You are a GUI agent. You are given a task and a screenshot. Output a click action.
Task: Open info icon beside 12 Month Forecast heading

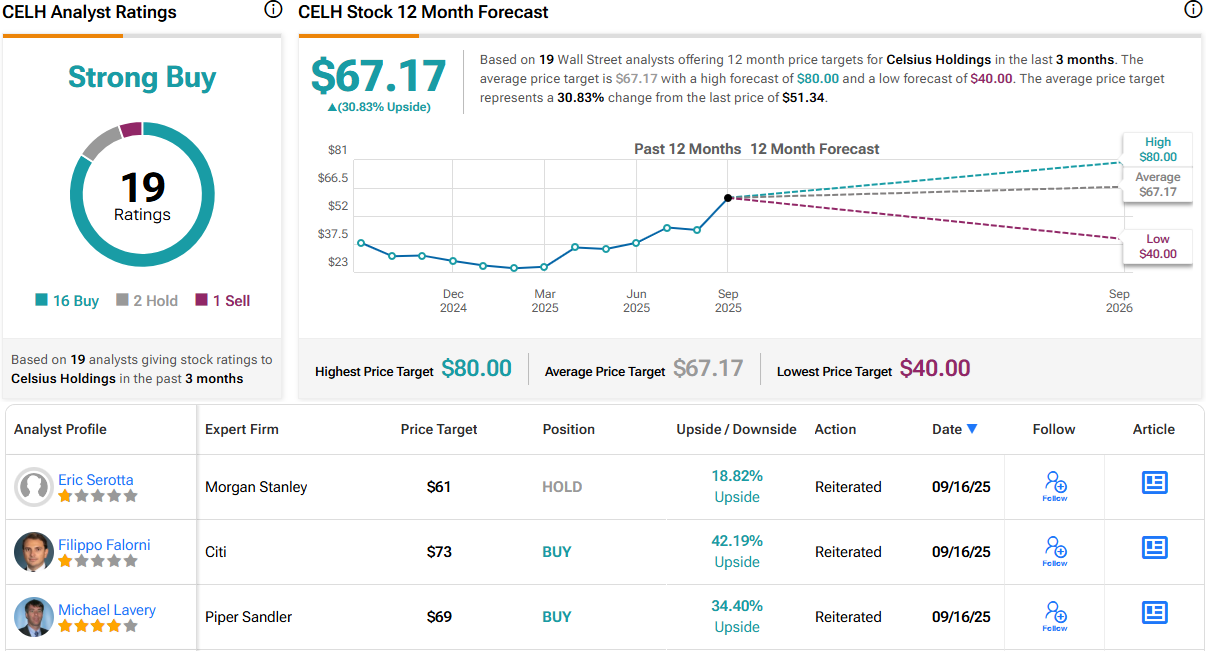(1192, 10)
